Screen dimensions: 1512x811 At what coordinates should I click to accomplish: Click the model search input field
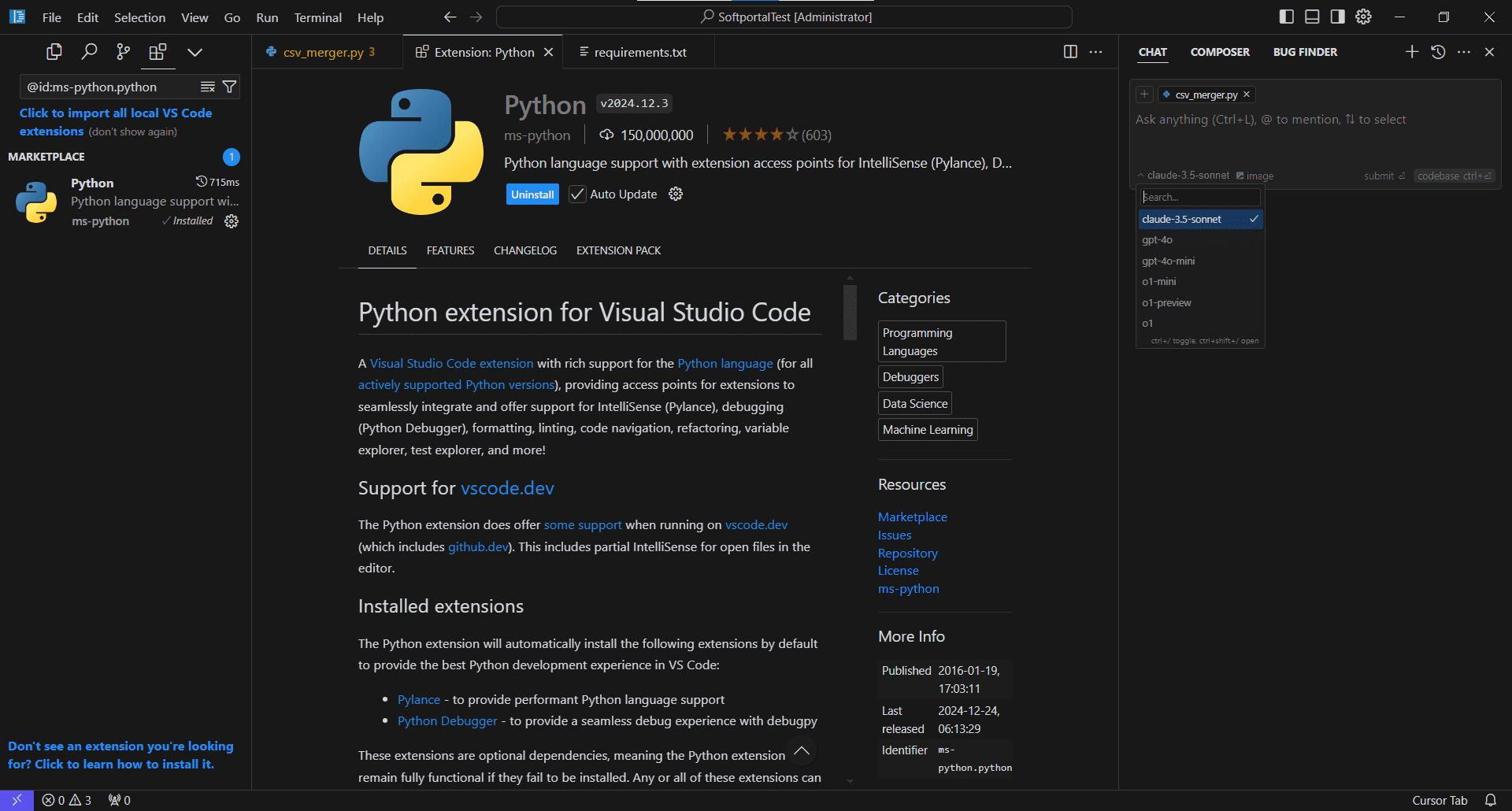1199,198
